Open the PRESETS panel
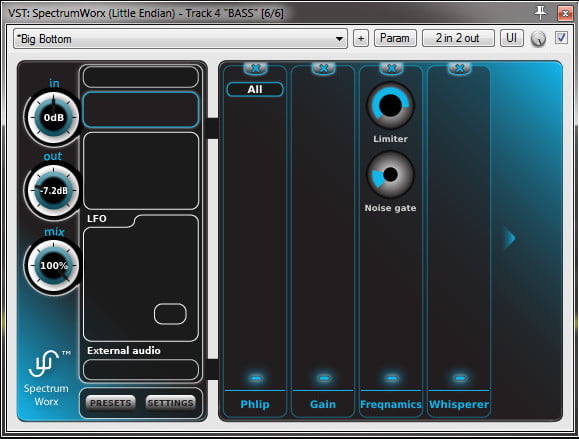Image resolution: width=579 pixels, height=439 pixels. [x=111, y=403]
